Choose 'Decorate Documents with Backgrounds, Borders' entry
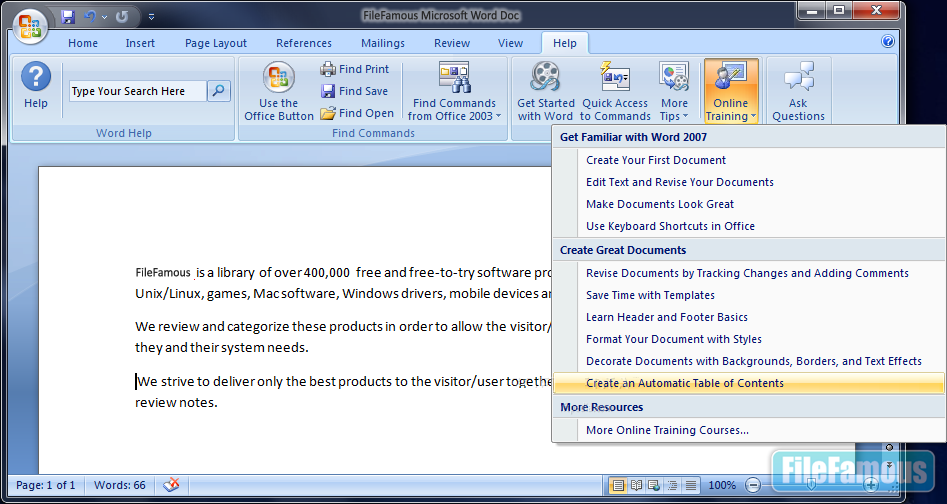Image resolution: width=947 pixels, height=504 pixels. (x=749, y=361)
